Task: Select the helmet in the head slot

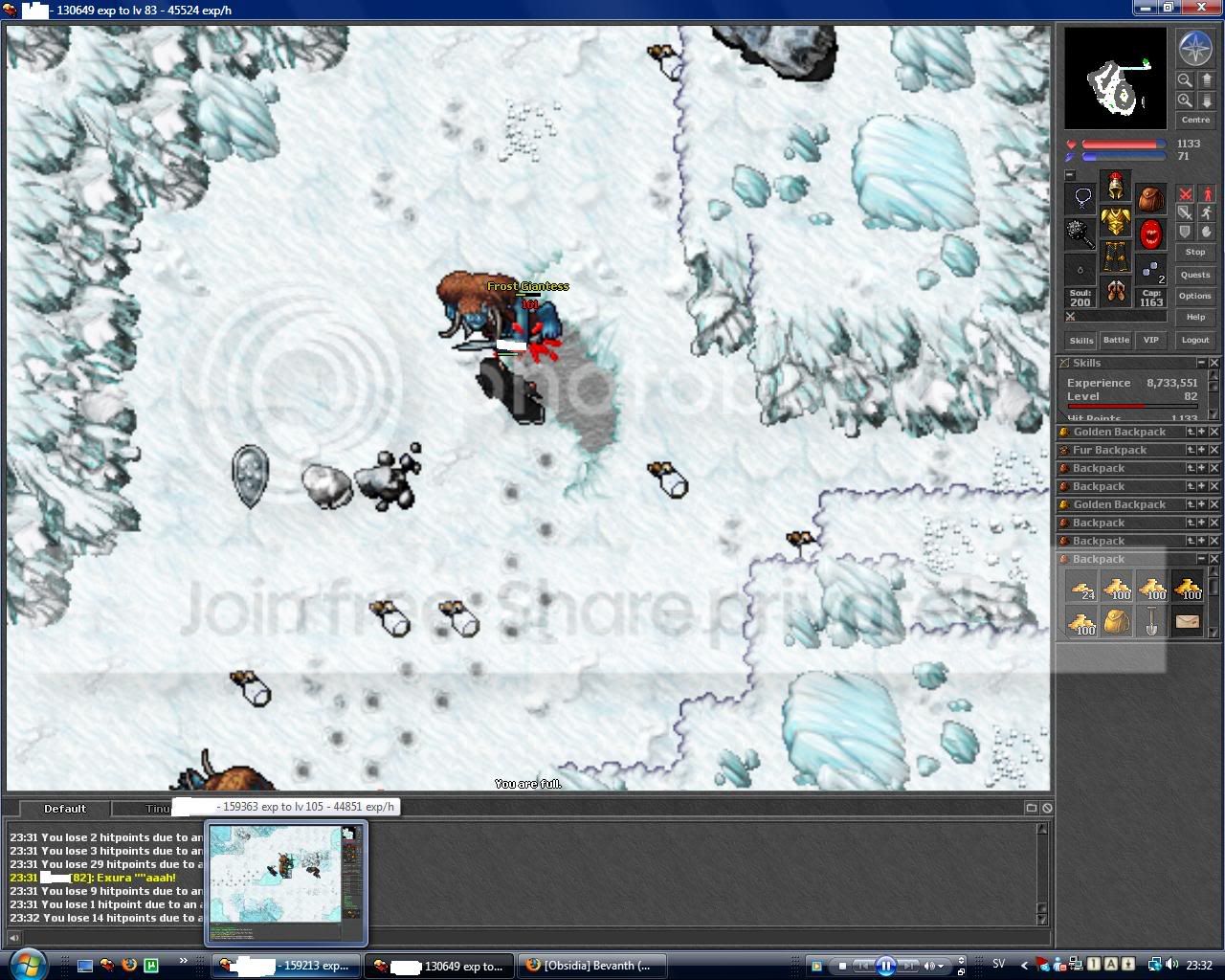Action: click(x=1115, y=184)
